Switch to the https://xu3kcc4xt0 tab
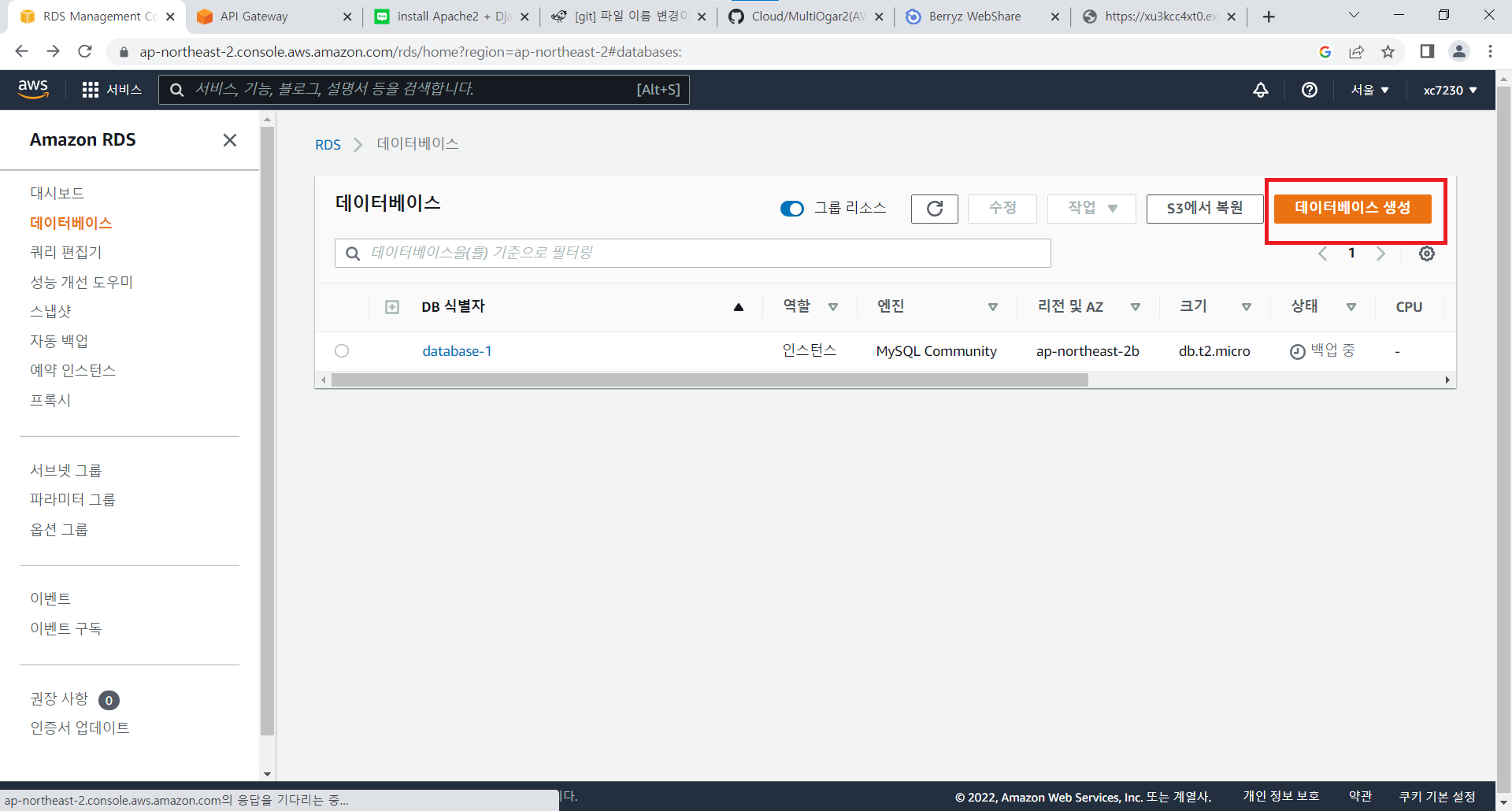 point(1158,17)
